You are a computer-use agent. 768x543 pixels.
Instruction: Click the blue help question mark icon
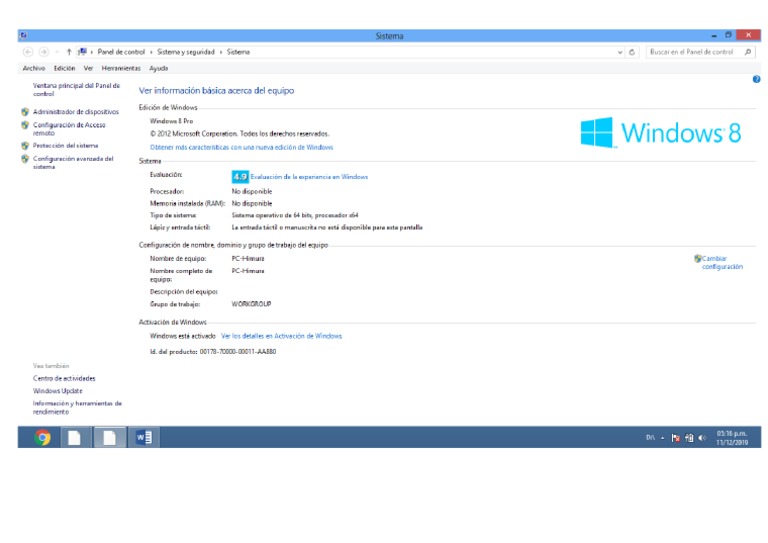pyautogui.click(x=756, y=79)
